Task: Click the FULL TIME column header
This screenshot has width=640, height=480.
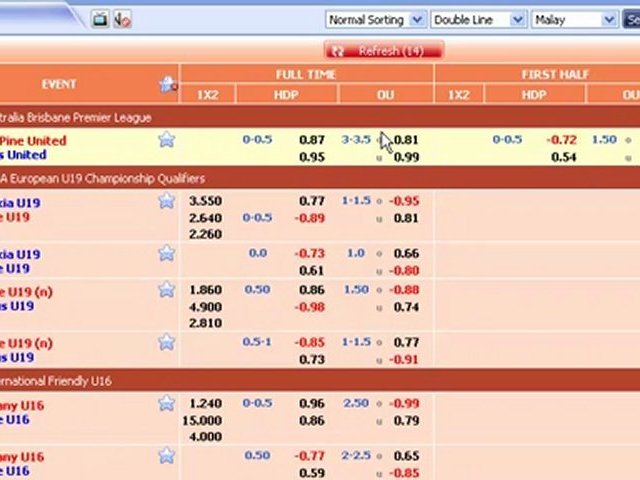Action: [x=306, y=74]
